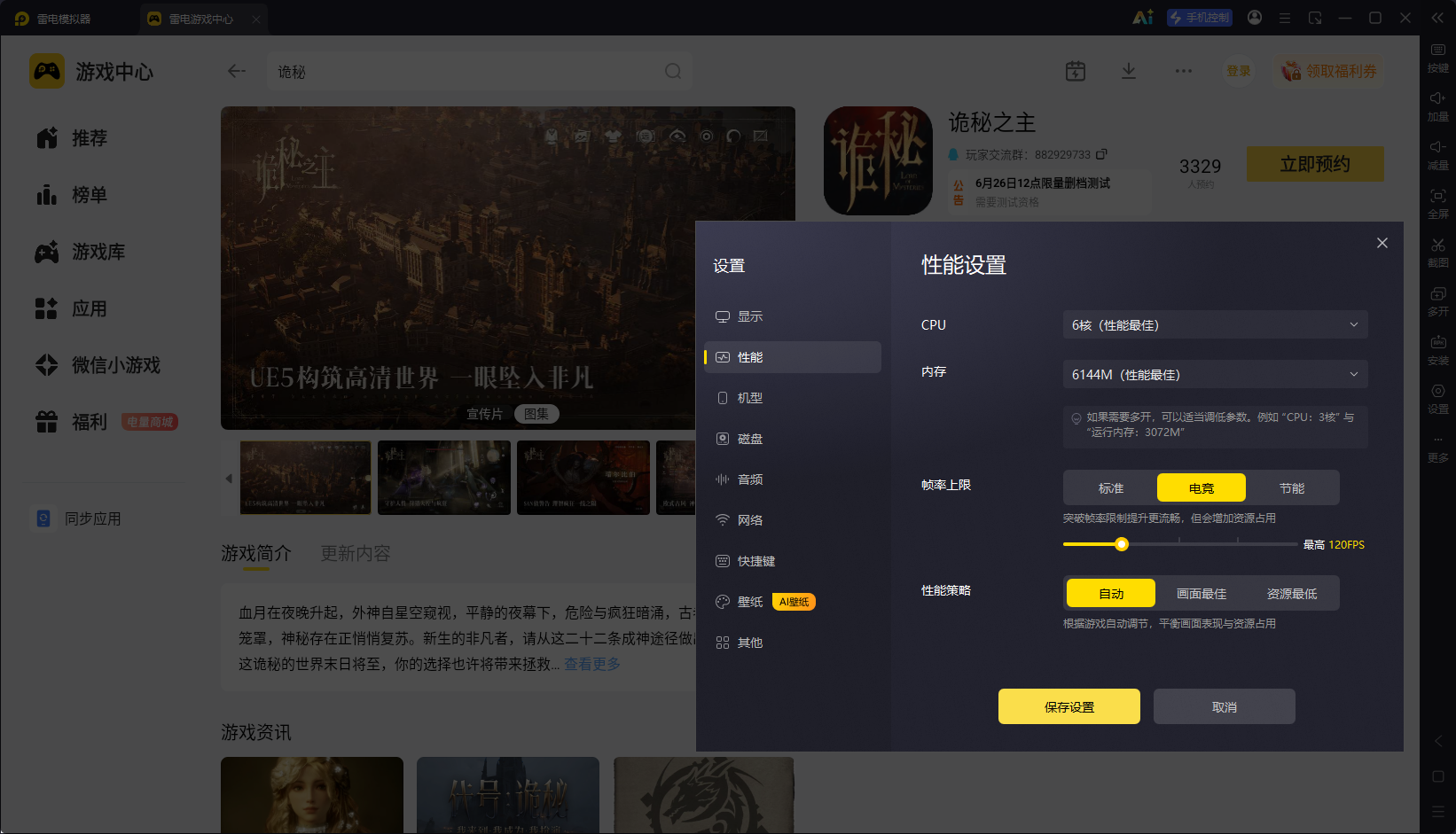Close the 雷电游戏中心 tab

point(256,19)
